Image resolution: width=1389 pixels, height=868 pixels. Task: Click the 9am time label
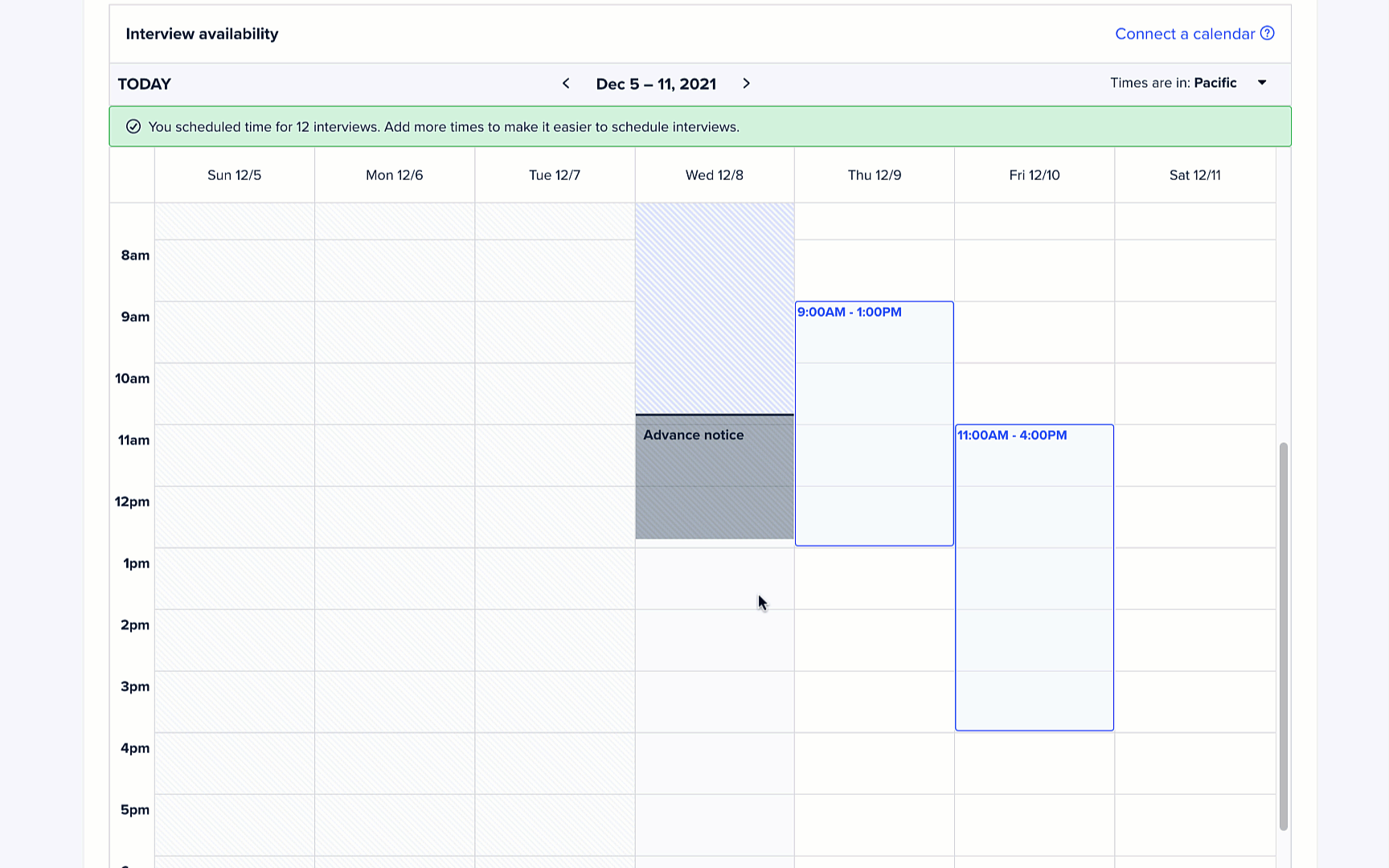point(135,317)
